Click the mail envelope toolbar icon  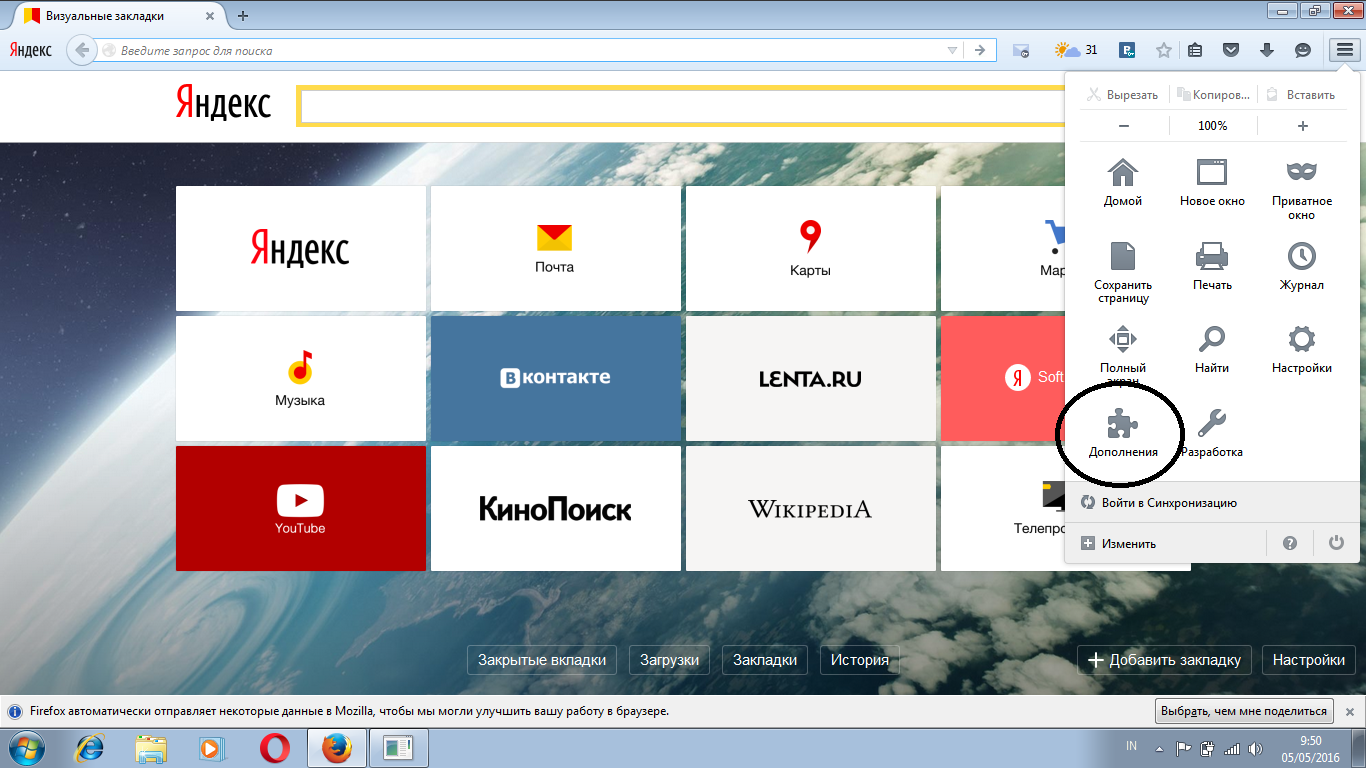(1021, 50)
